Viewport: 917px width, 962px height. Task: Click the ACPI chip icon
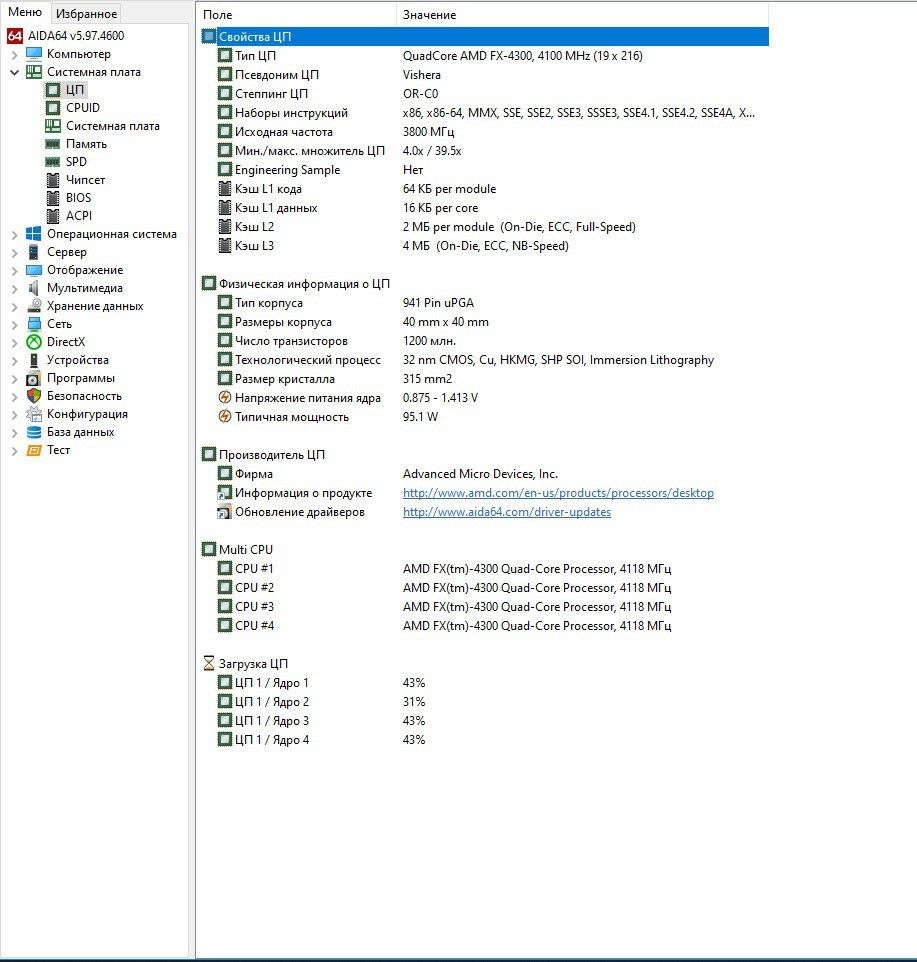pos(53,216)
